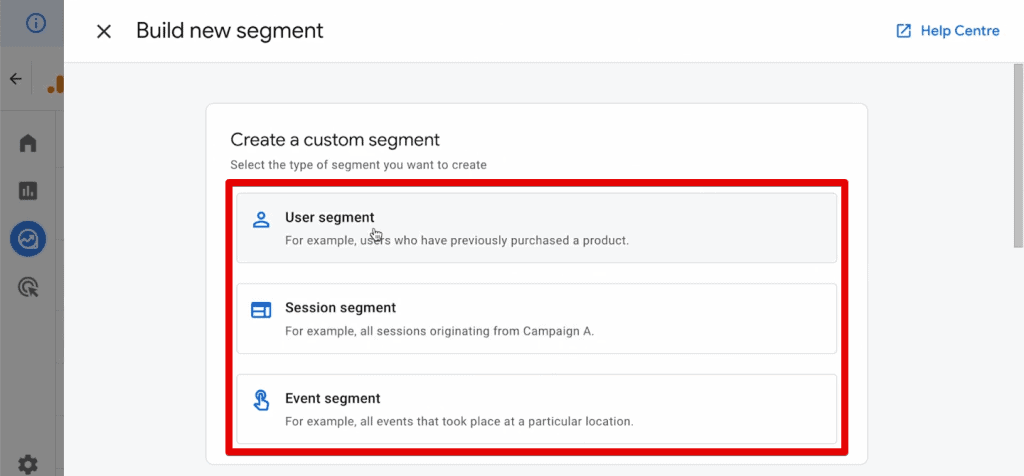Screen dimensions: 1024x476
Task: Click the back arrow in the sidebar
Action: pos(16,79)
